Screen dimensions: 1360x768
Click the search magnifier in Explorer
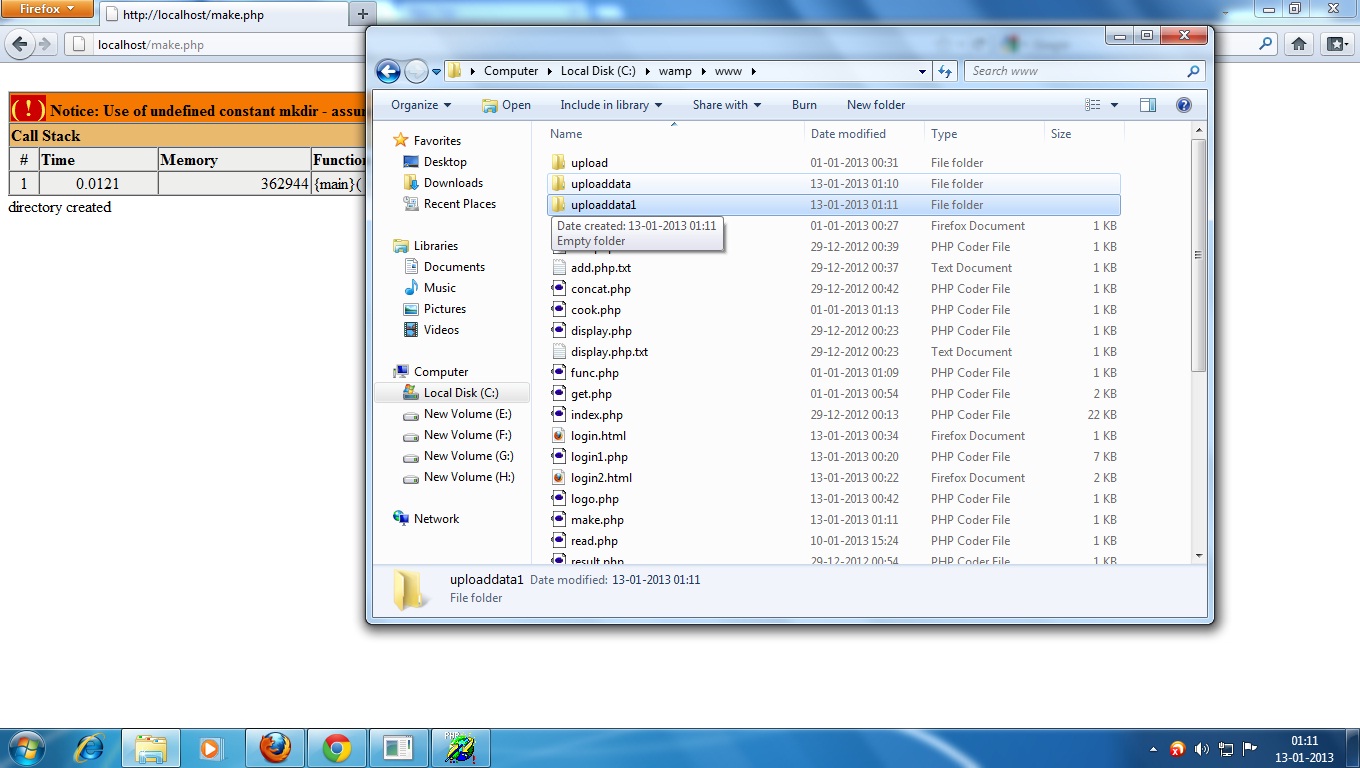point(1193,71)
